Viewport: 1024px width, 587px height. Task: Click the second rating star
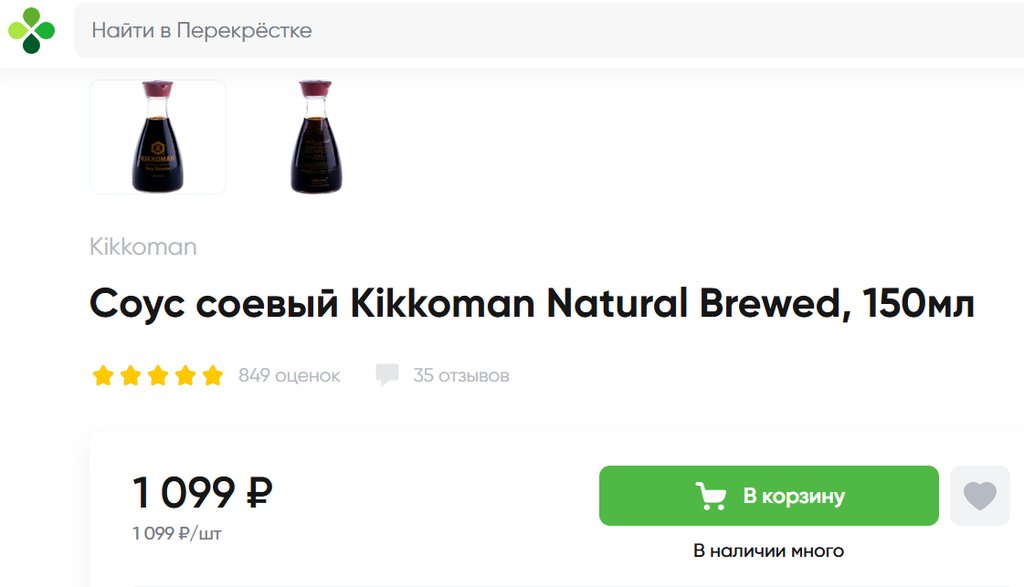[130, 376]
